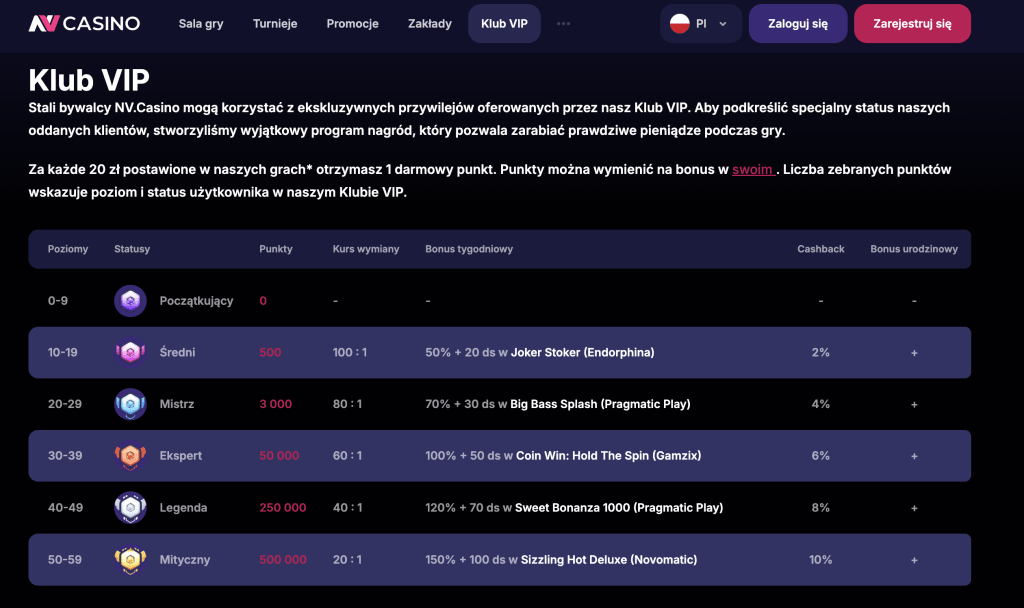This screenshot has width=1024, height=608.
Task: Click the Big Bass Splash bonus text
Action: pyautogui.click(x=600, y=404)
